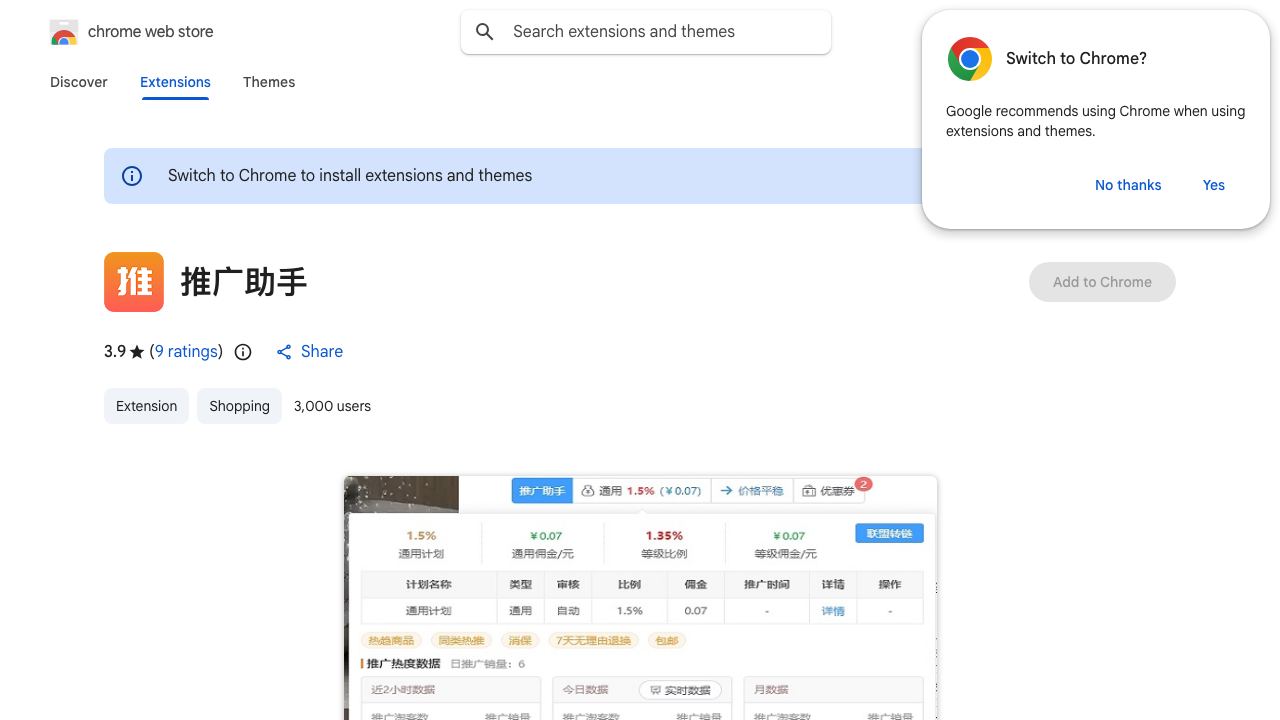
Task: Click the Add to Chrome button
Action: point(1102,282)
